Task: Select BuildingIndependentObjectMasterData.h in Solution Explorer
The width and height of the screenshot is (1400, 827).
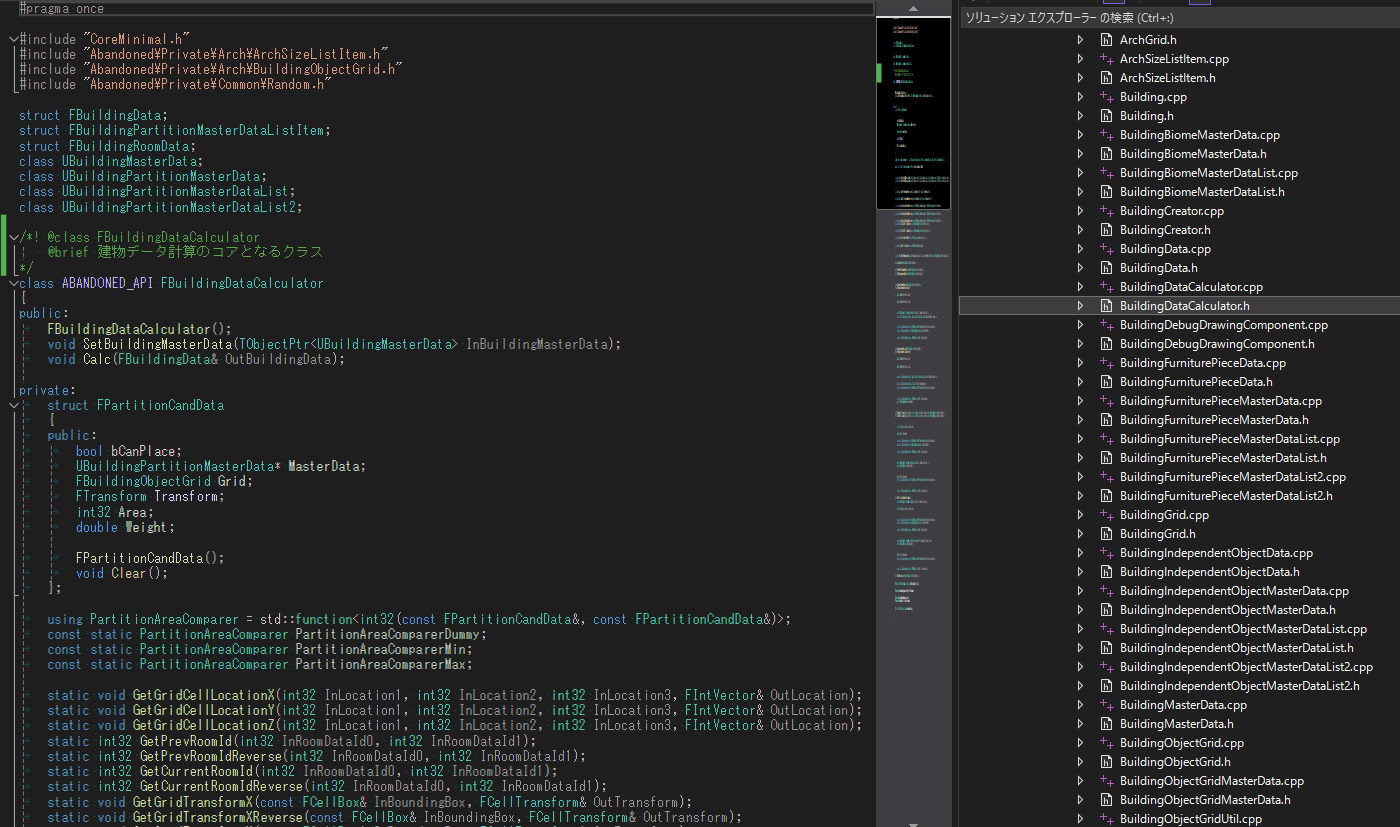Action: 1227,609
